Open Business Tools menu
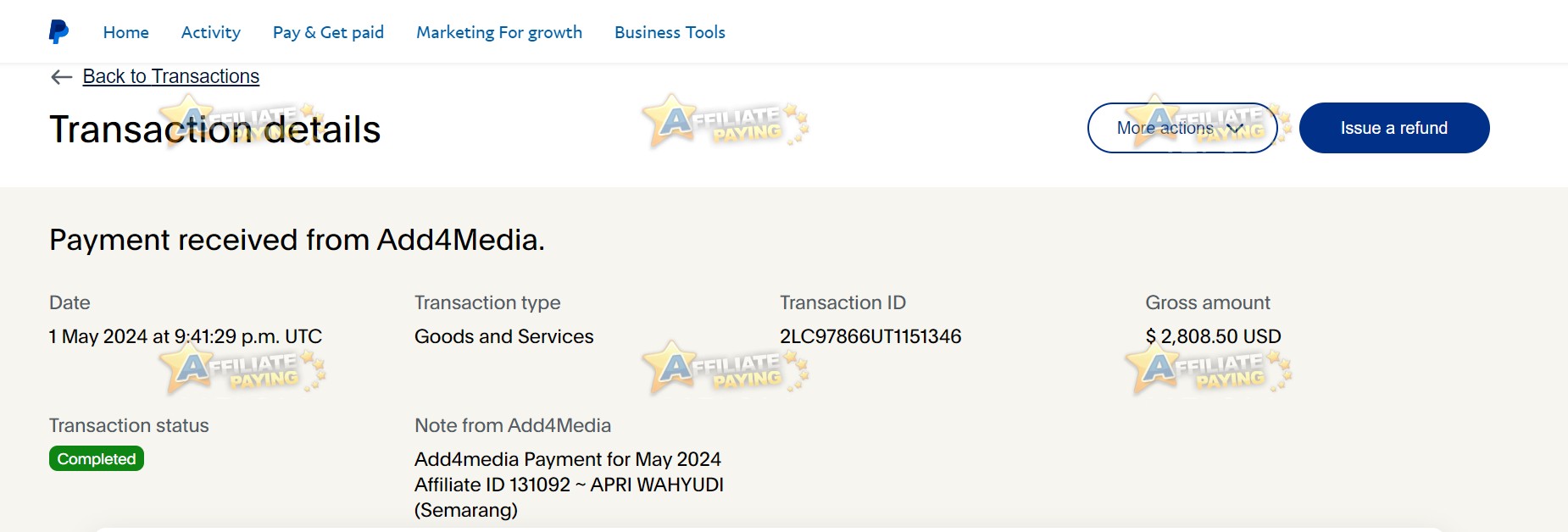This screenshot has height=532, width=1568. tap(670, 32)
